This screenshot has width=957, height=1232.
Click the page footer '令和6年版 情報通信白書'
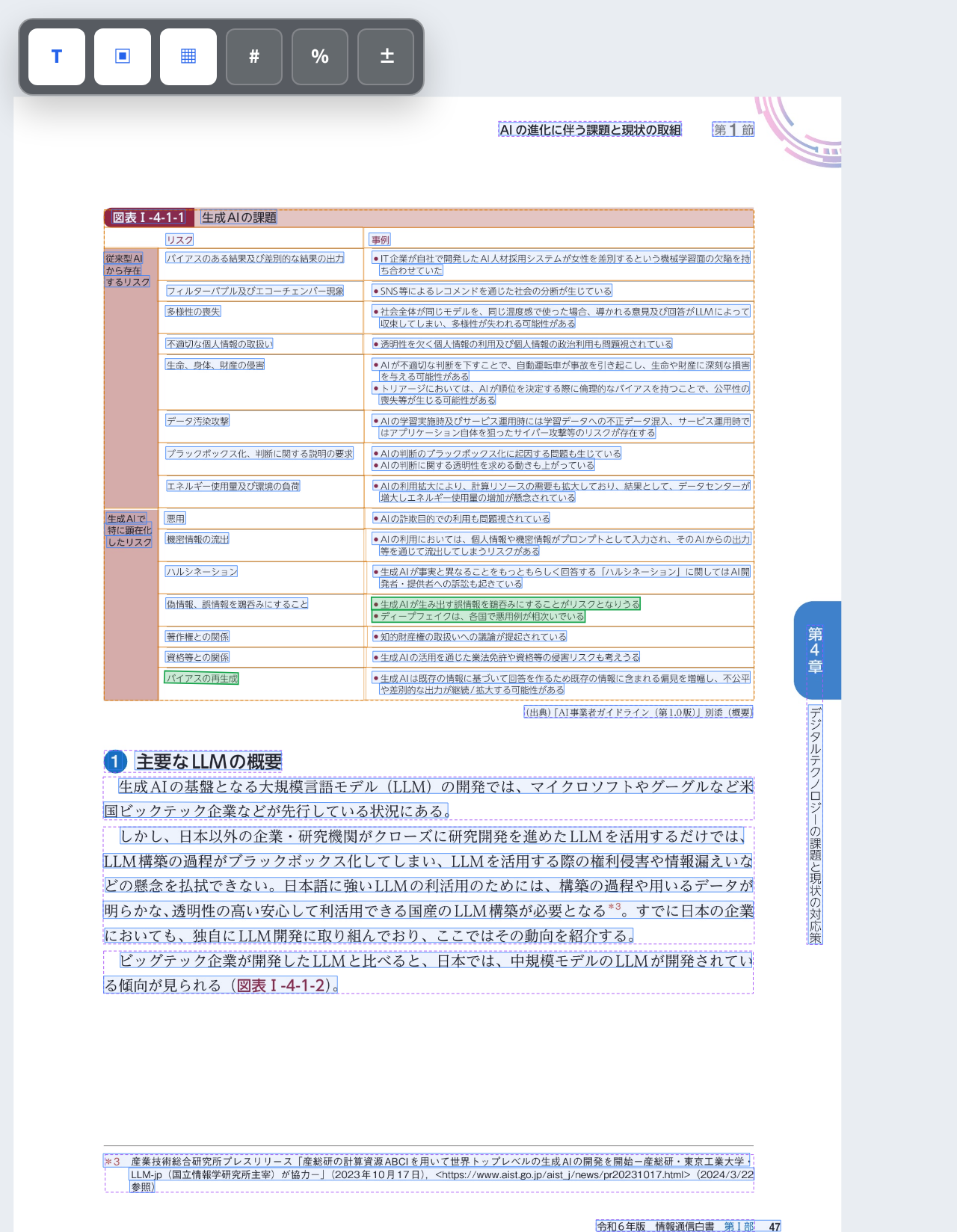click(x=655, y=1227)
